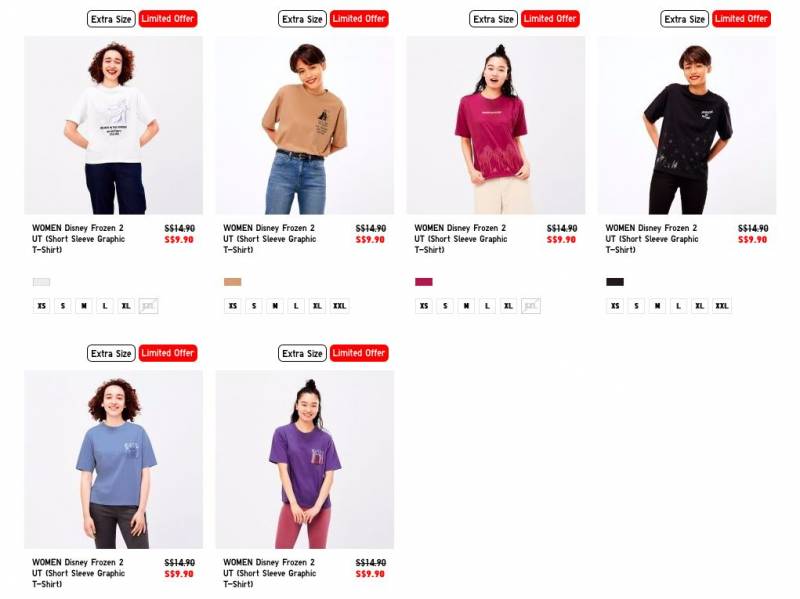Pick size M for the magenta T-shirt

466,306
